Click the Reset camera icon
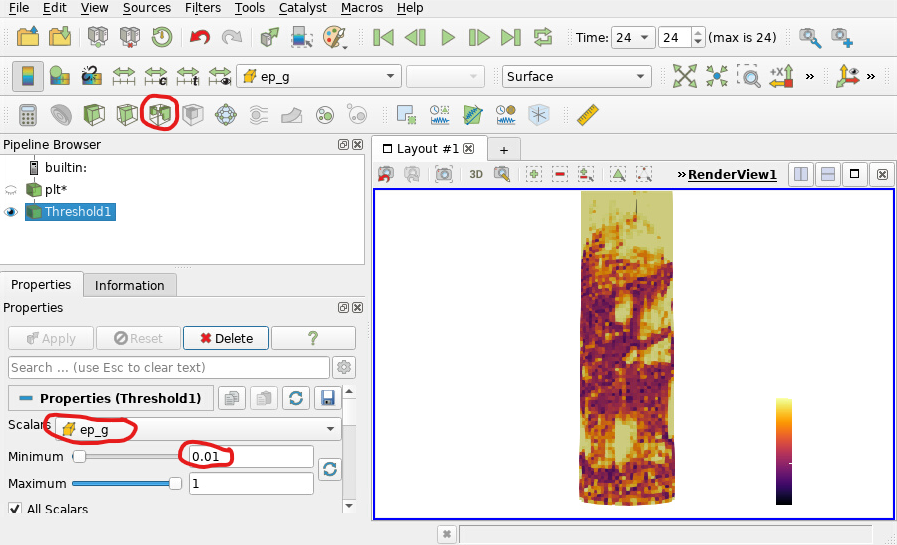Image resolution: width=897 pixels, height=545 pixels. (684, 76)
